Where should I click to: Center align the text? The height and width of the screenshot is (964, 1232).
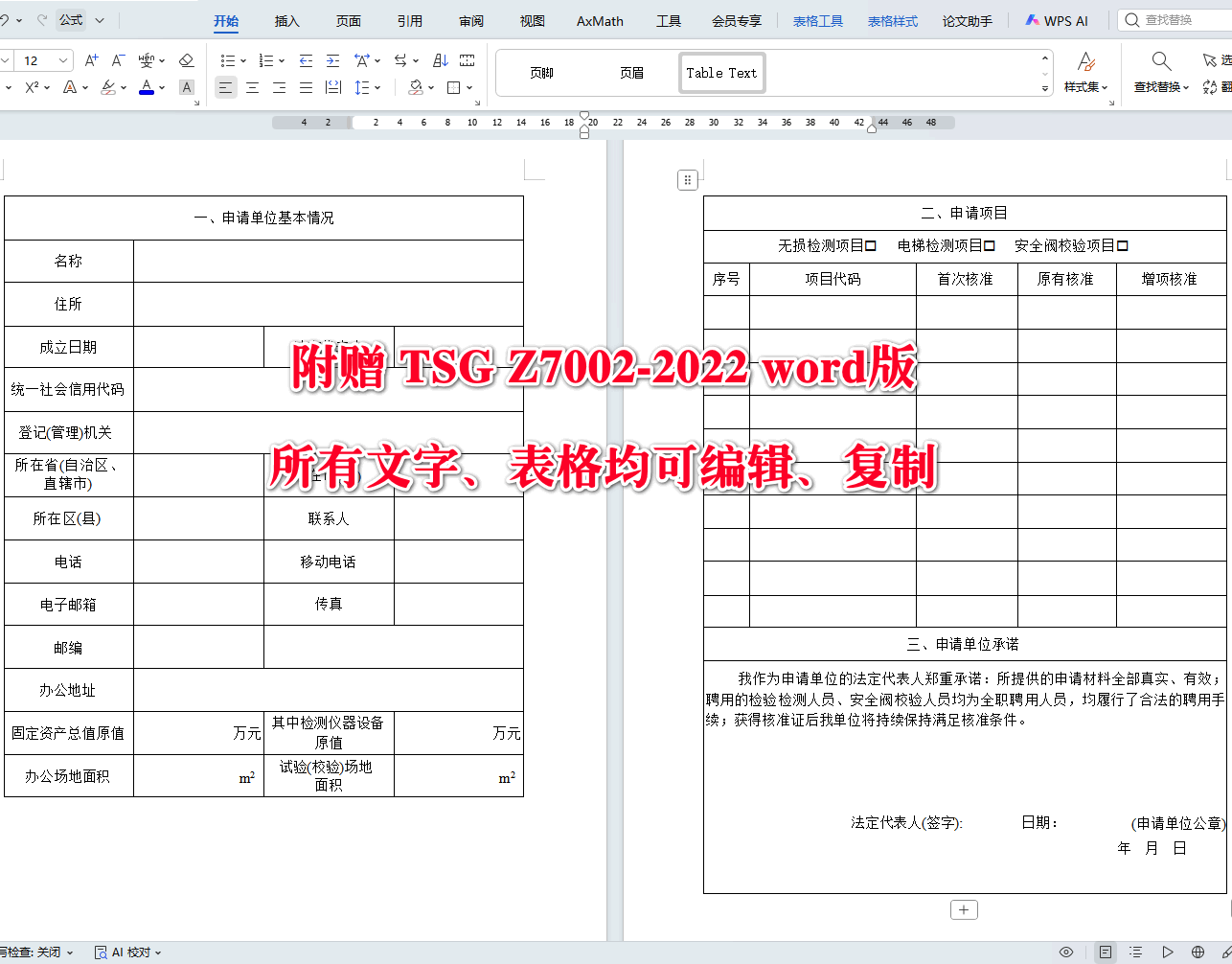[x=252, y=87]
